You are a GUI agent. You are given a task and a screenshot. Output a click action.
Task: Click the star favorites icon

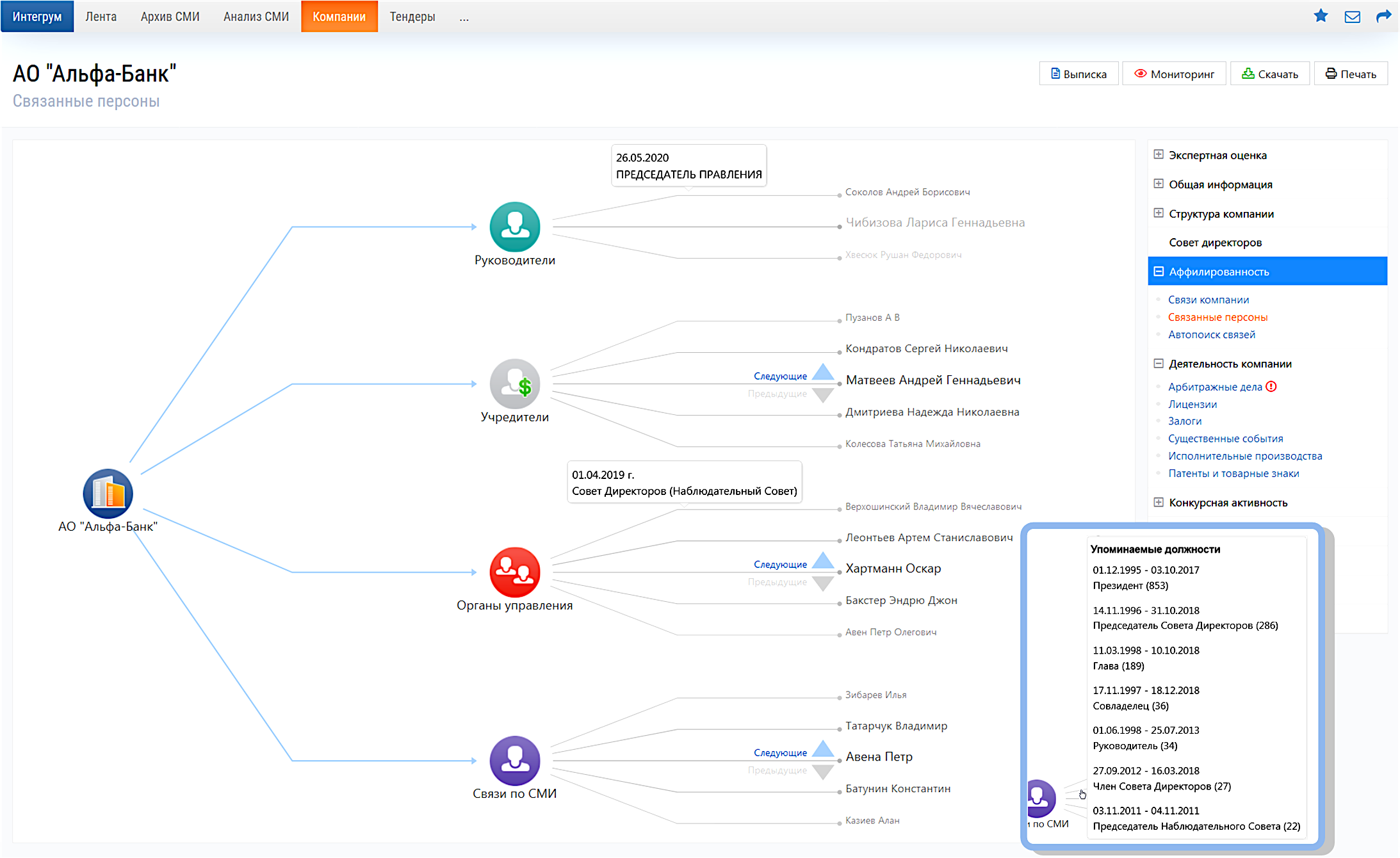point(1320,16)
